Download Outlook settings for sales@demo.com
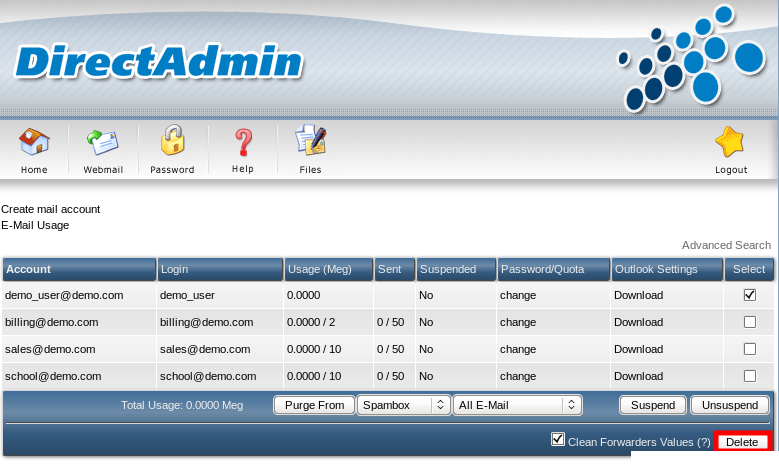The image size is (779, 476). click(x=638, y=349)
